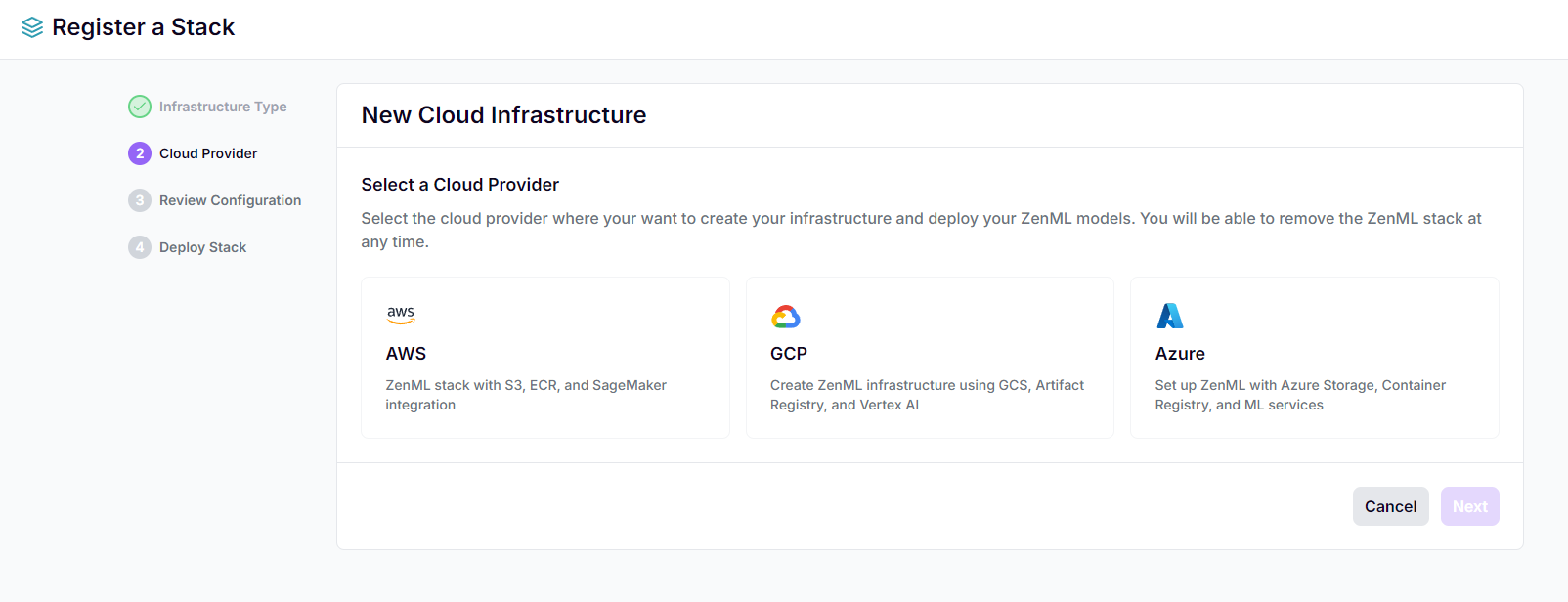1568x602 pixels.
Task: Click the Cloud Provider step label
Action: [208, 152]
